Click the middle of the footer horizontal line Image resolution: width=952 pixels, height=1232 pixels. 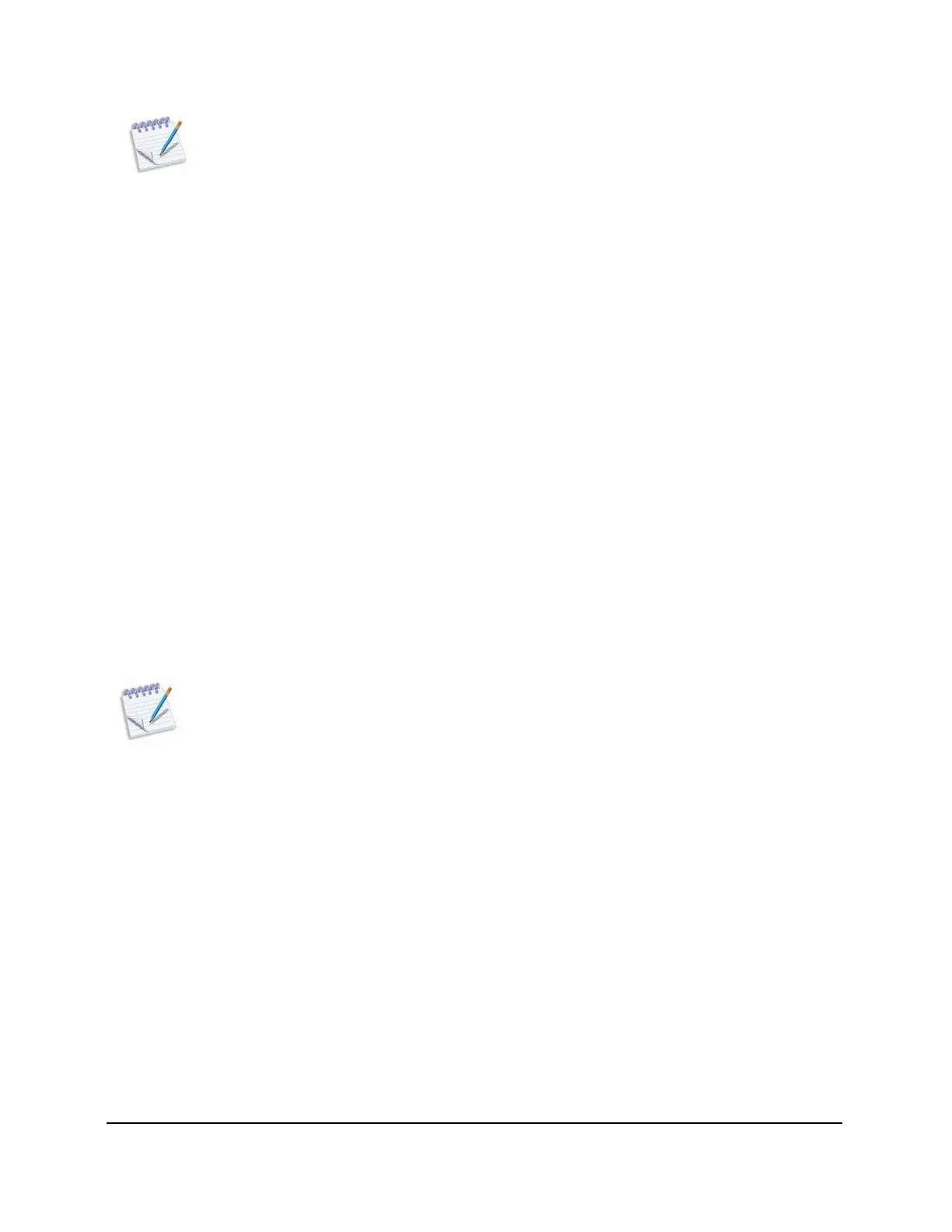pyautogui.click(x=474, y=1122)
